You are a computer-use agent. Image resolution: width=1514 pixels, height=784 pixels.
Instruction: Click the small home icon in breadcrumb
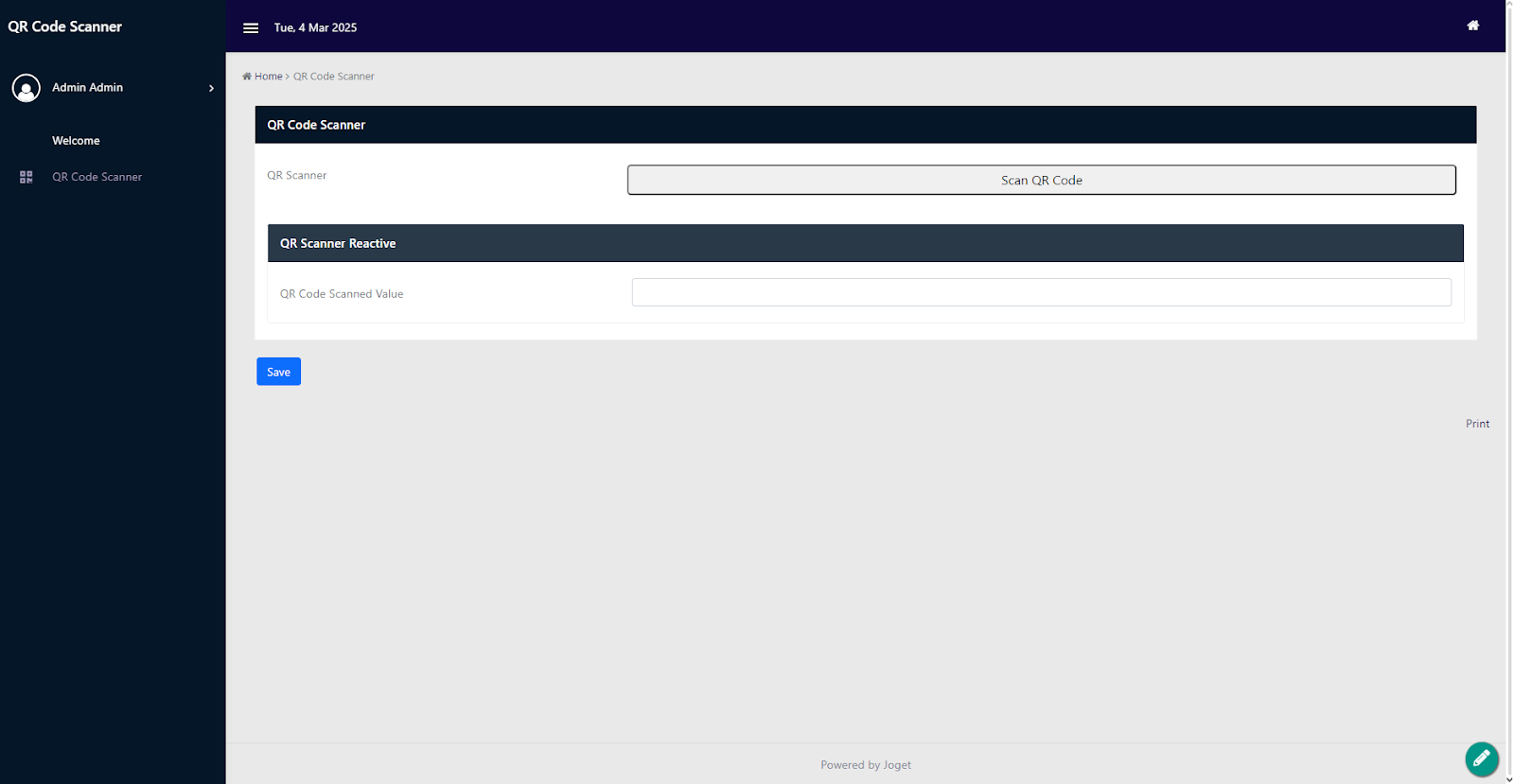[247, 77]
